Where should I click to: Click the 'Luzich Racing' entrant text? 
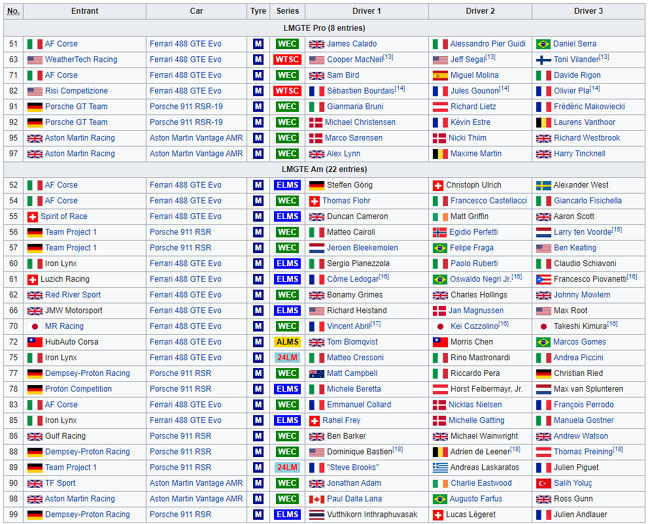click(x=65, y=279)
